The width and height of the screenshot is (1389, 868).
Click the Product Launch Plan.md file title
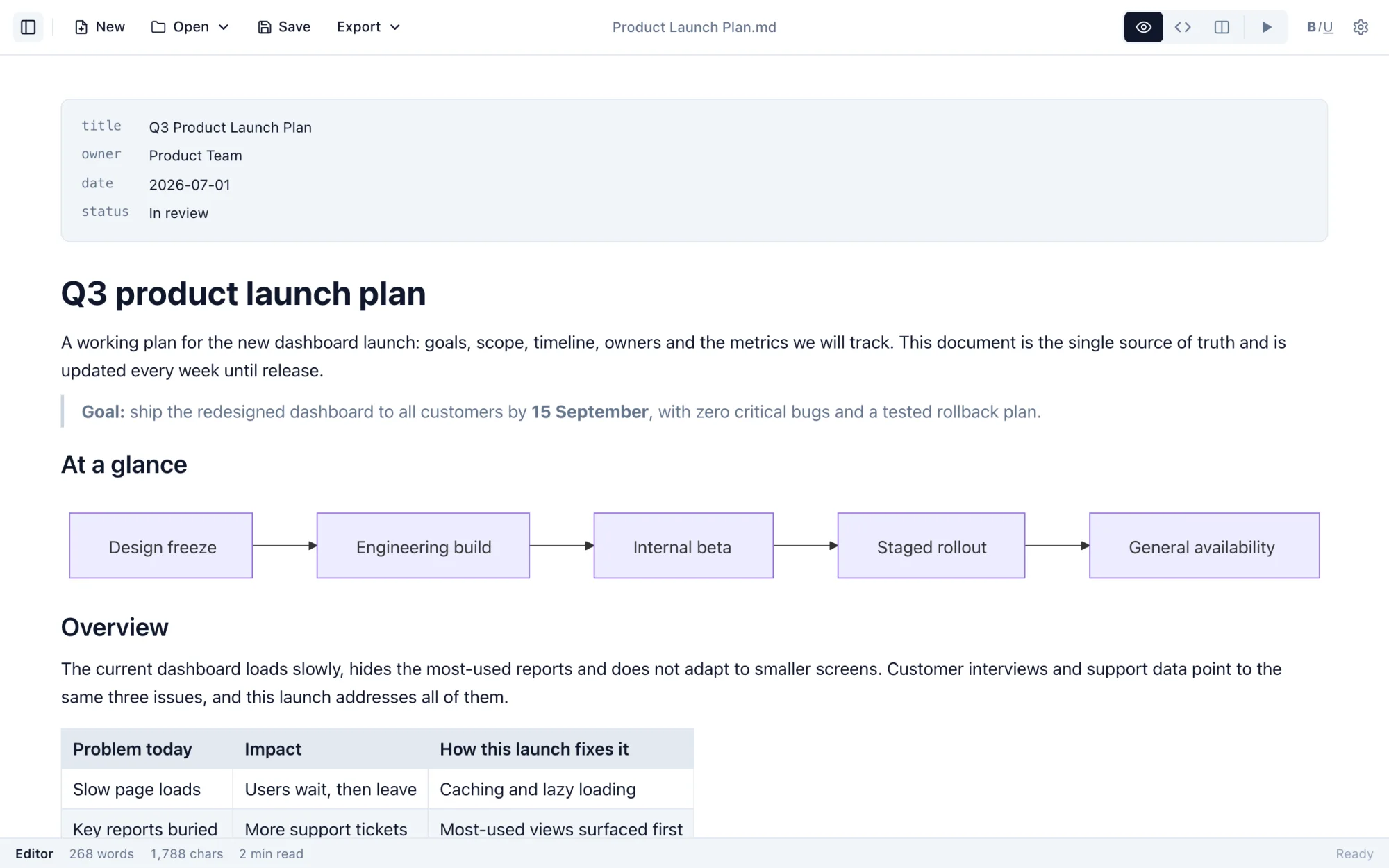tap(694, 27)
